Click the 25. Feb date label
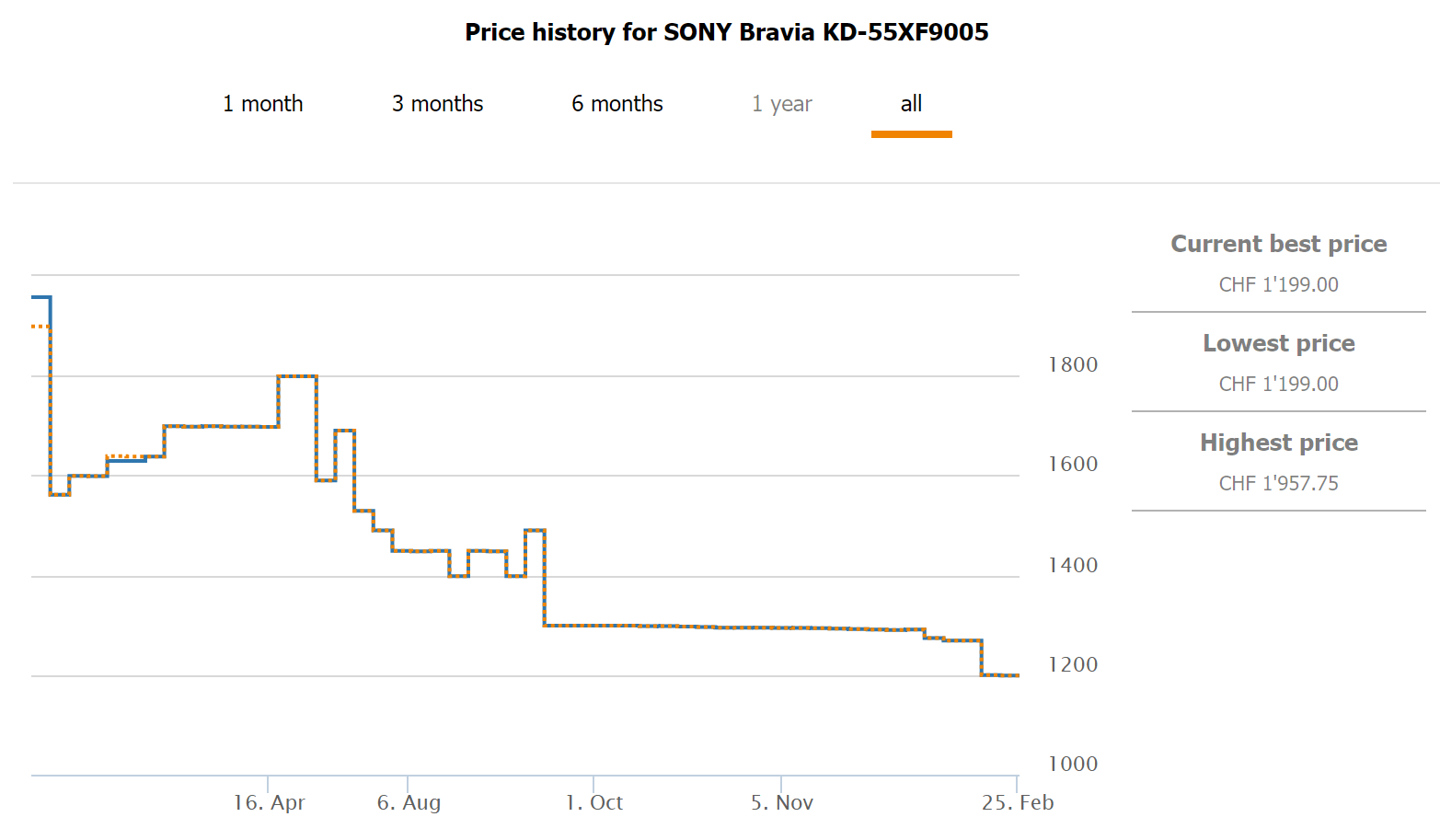This screenshot has width=1440, height=840. click(x=1017, y=802)
